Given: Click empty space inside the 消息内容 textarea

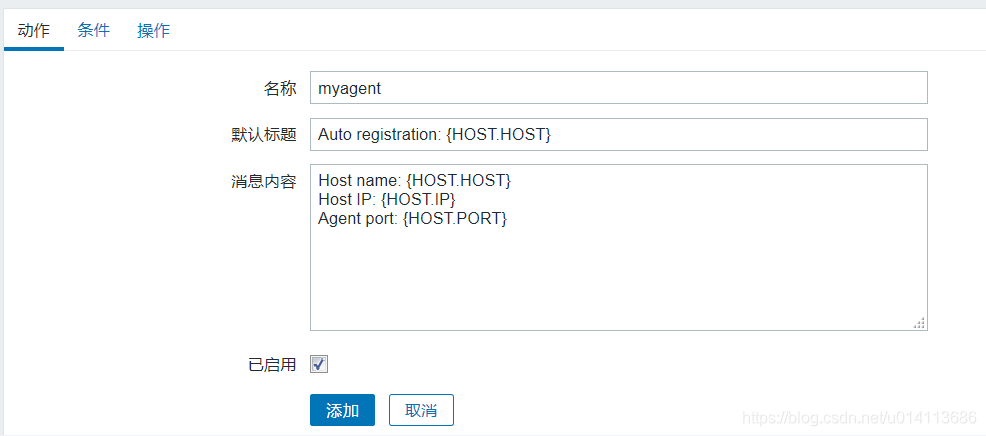Looking at the screenshot, I should click(618, 280).
